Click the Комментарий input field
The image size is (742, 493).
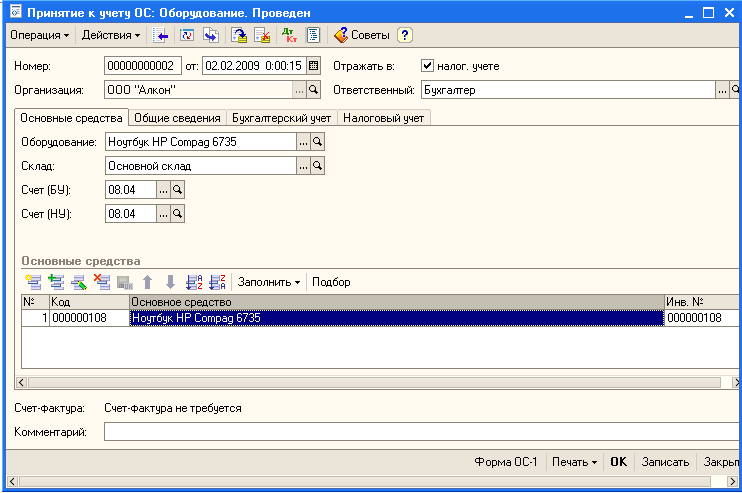click(422, 431)
